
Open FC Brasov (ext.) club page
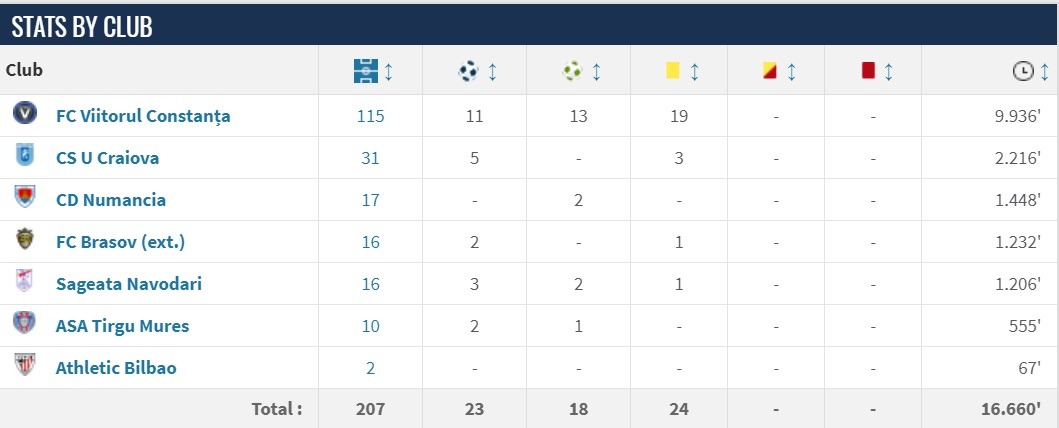120,242
